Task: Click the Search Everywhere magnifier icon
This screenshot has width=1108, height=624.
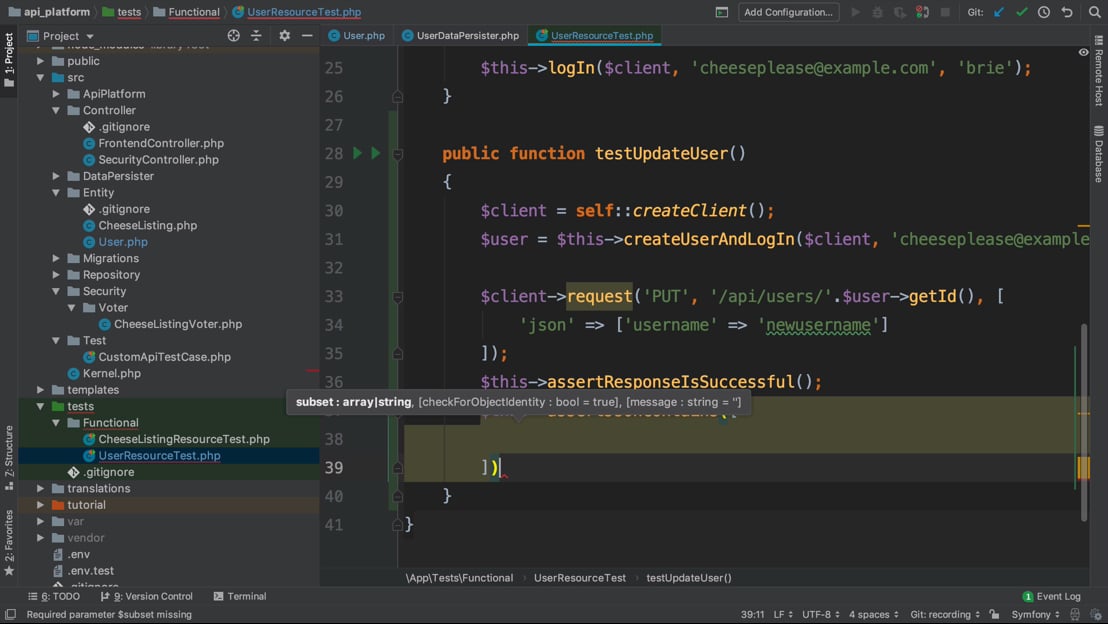Action: click(1094, 12)
